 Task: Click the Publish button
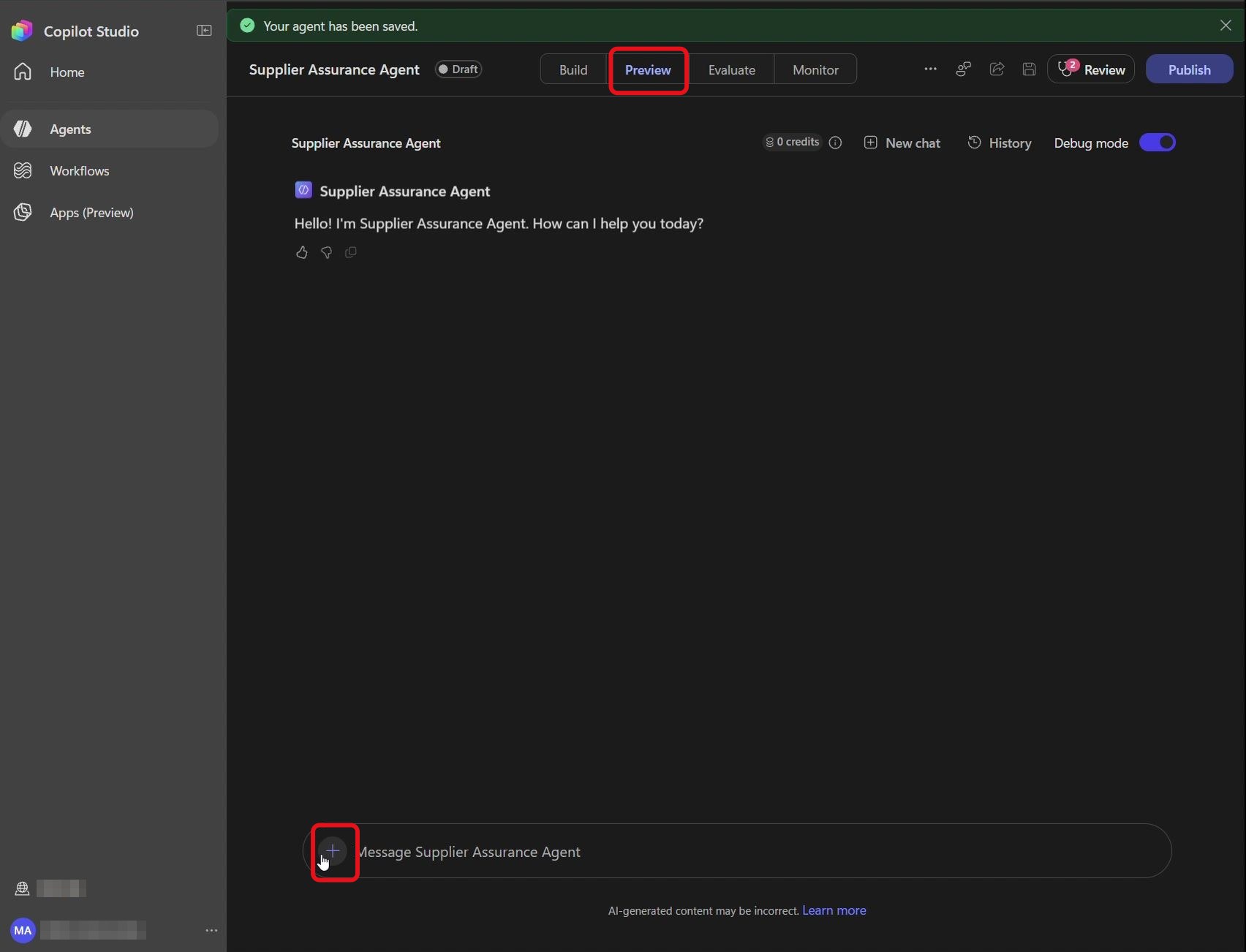point(1189,69)
